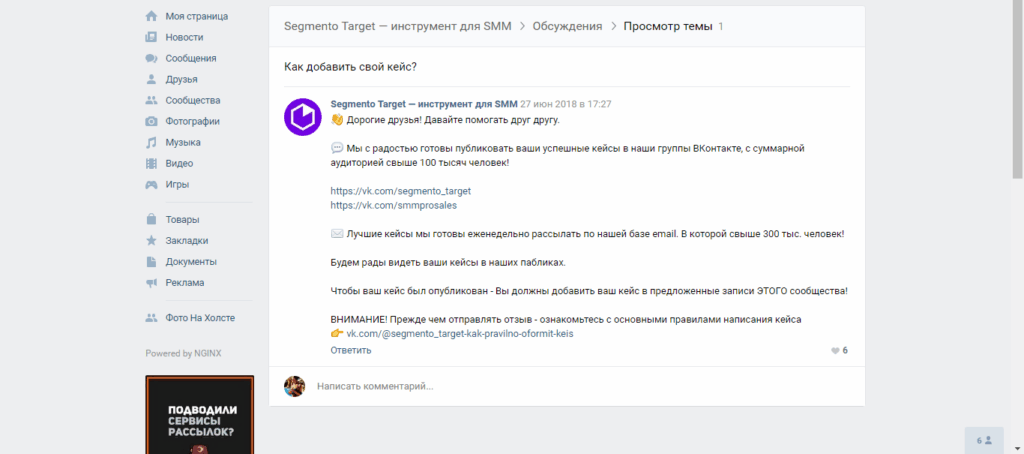Open Фотографии section
This screenshot has width=1024, height=454.
(x=193, y=121)
